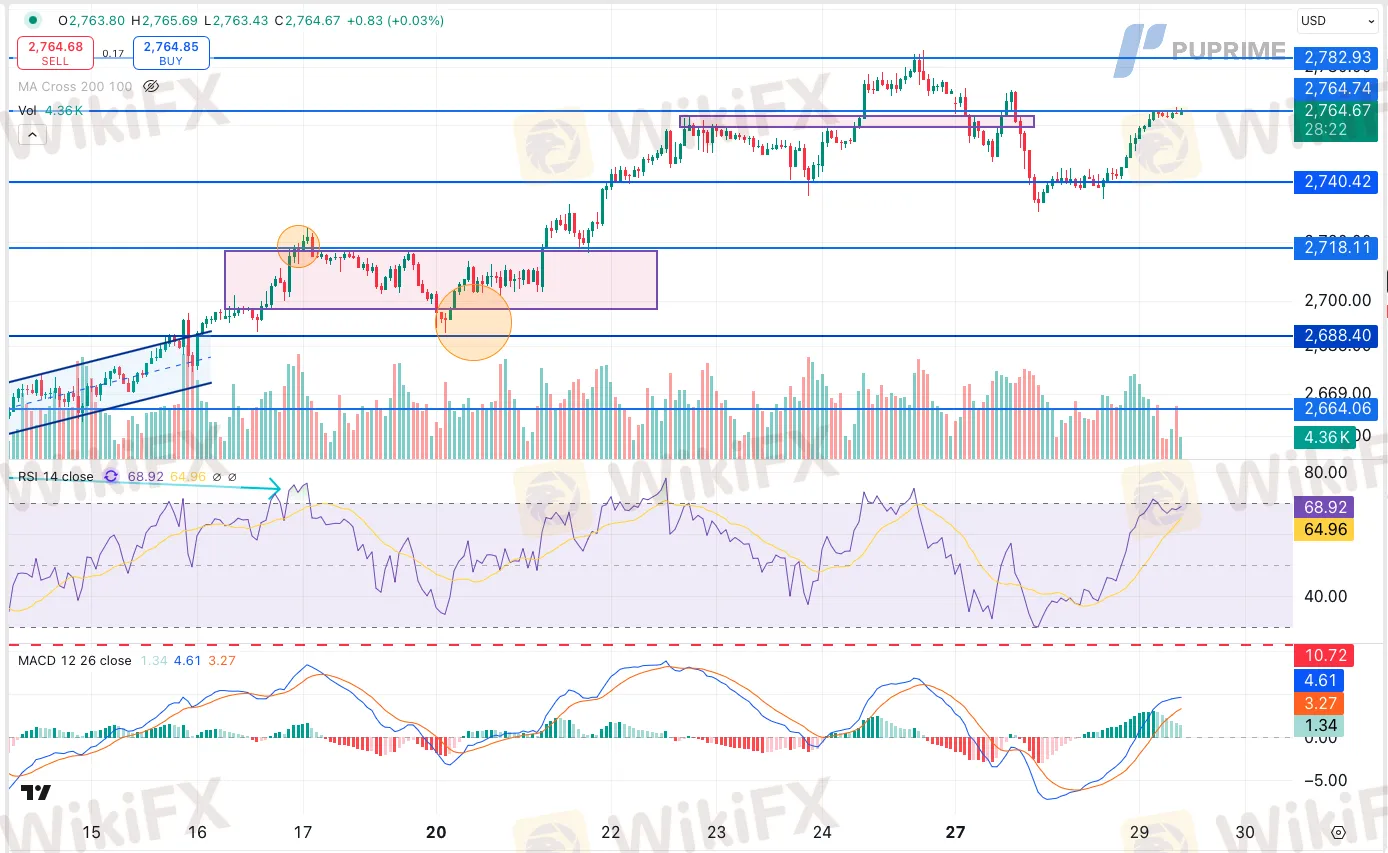Image resolution: width=1388 pixels, height=853 pixels.
Task: Click the small orange circle marker
Action: click(298, 246)
